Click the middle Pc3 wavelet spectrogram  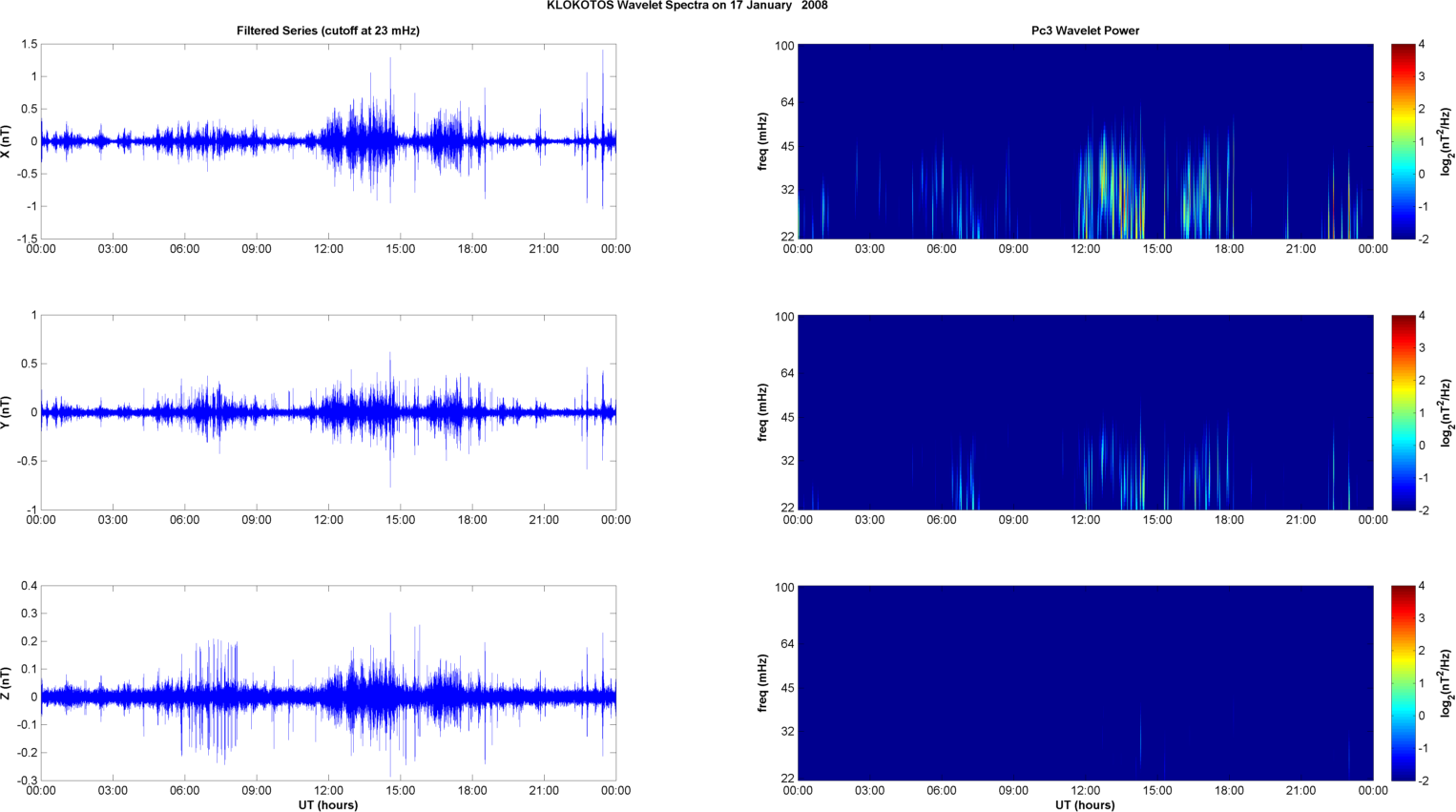1085,412
